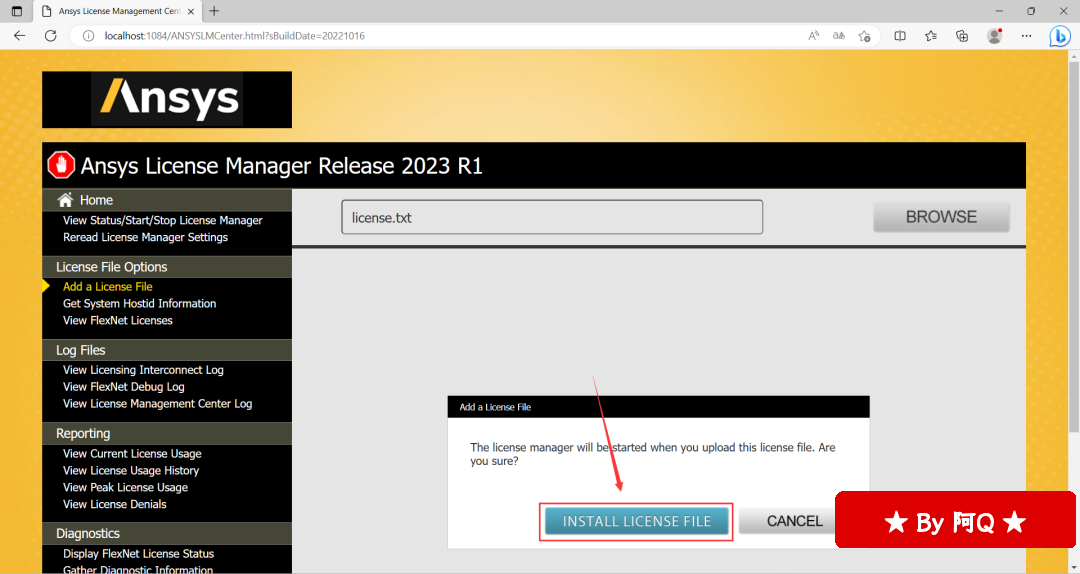The height and width of the screenshot is (574, 1080).
Task: Click the translate page icon
Action: pos(838,36)
